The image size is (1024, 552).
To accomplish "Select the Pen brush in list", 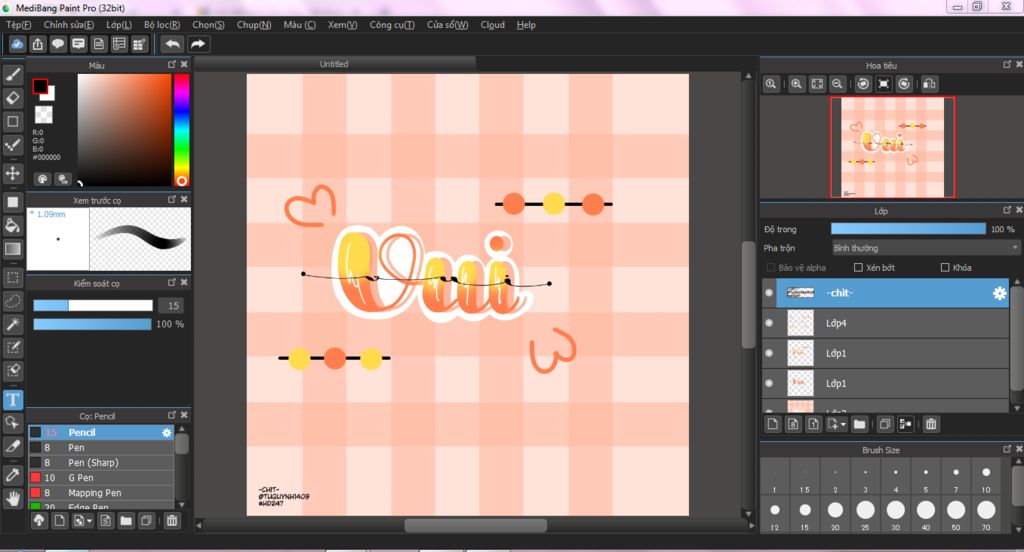I will click(x=101, y=447).
